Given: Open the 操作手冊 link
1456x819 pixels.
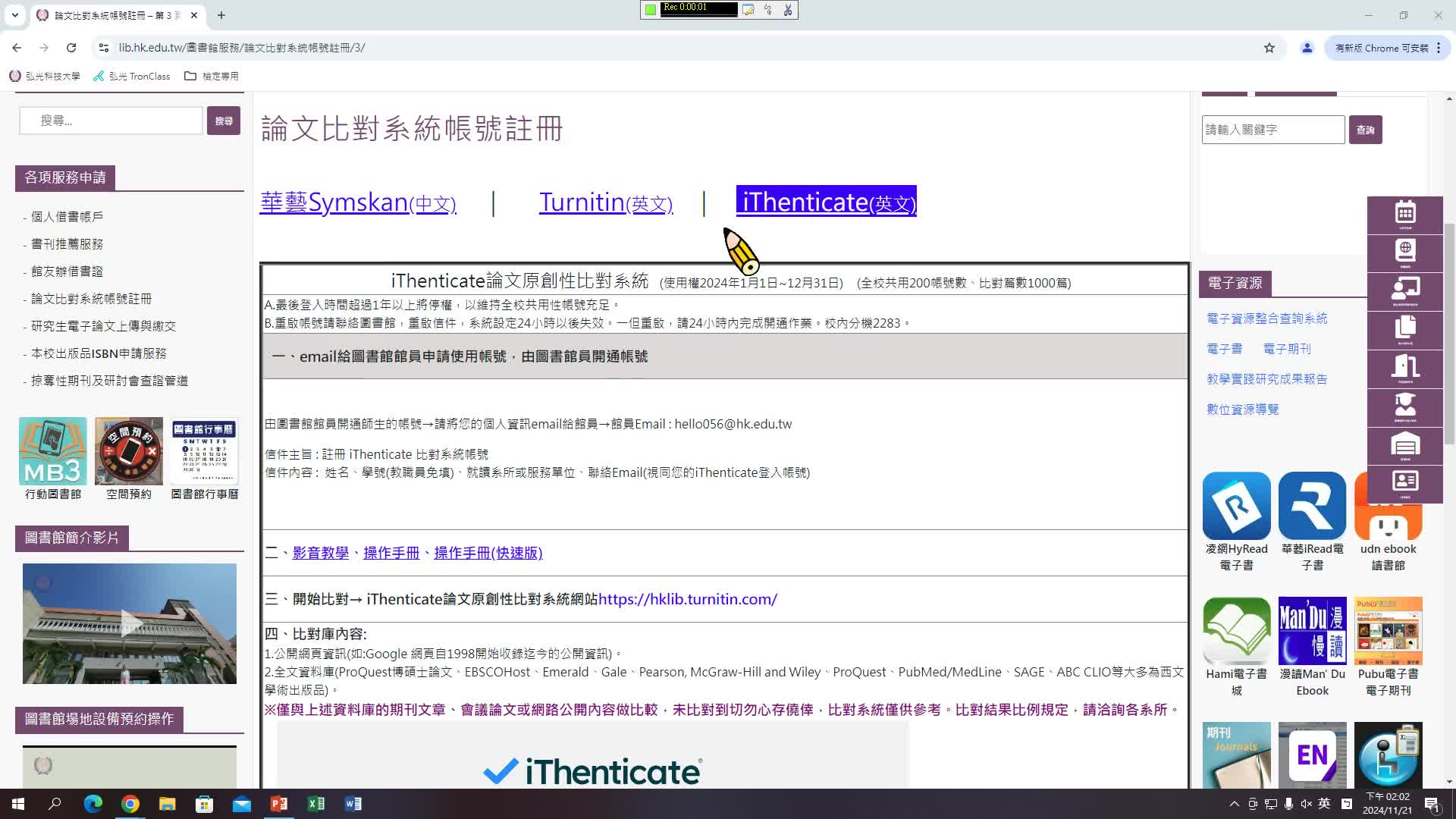Looking at the screenshot, I should [391, 553].
